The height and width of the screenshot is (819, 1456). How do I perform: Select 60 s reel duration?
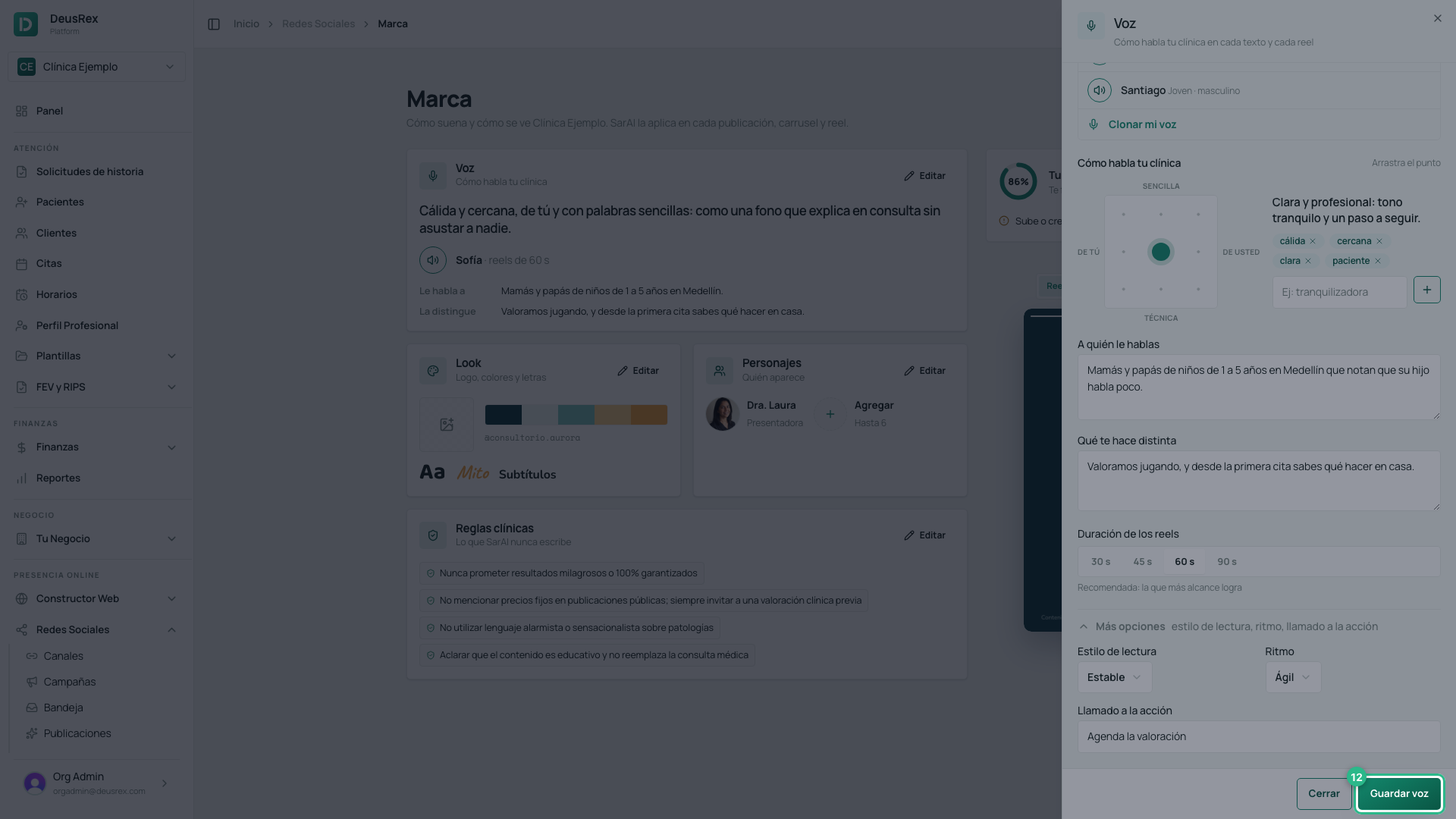coord(1185,562)
